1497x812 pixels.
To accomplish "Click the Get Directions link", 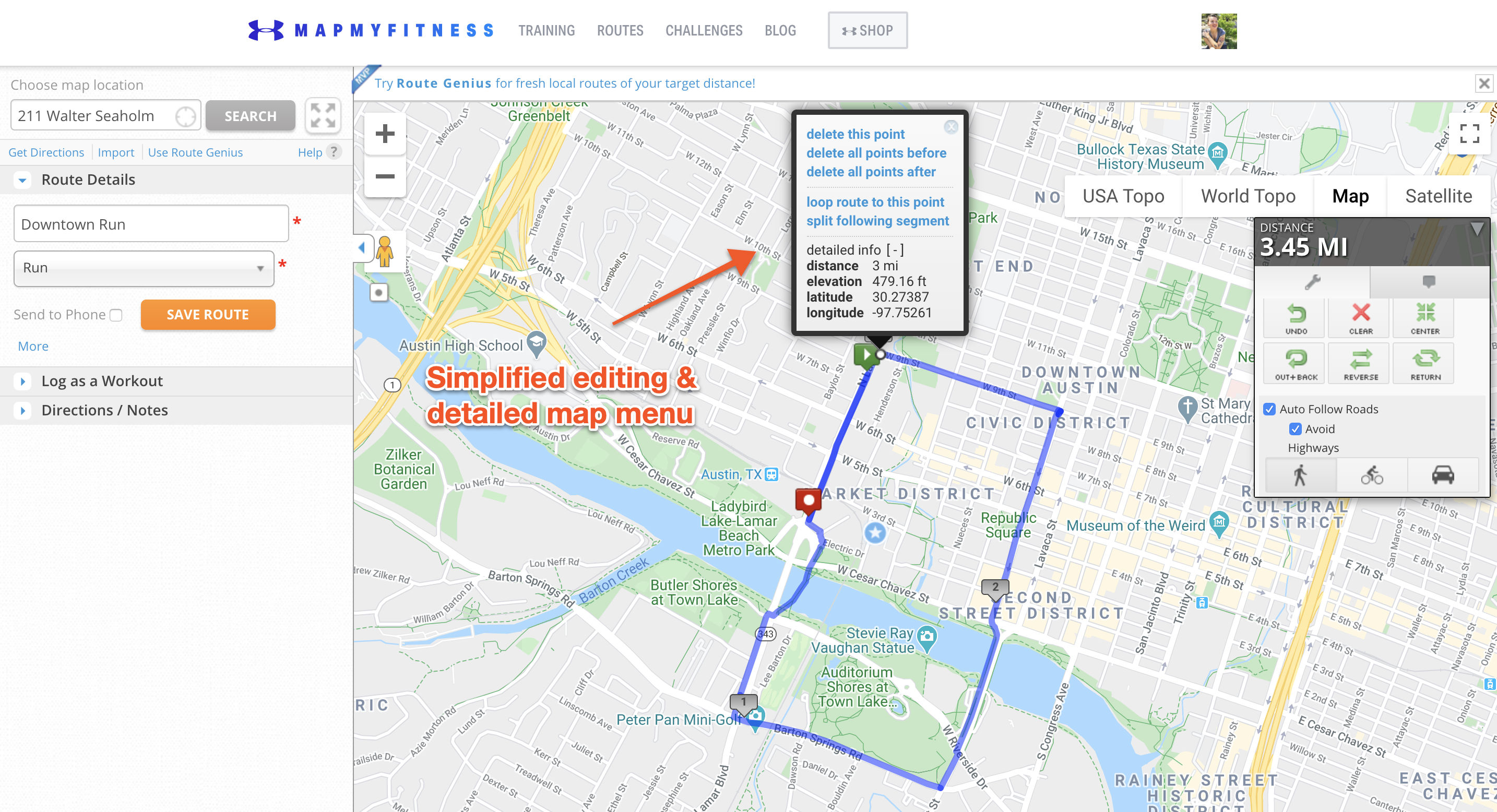I will click(x=46, y=152).
